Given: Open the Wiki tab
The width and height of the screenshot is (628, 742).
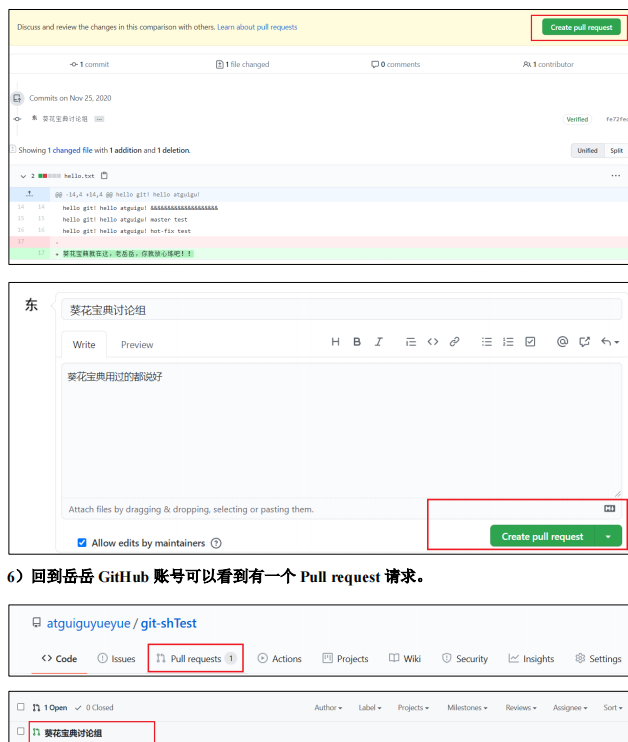Looking at the screenshot, I should [405, 659].
